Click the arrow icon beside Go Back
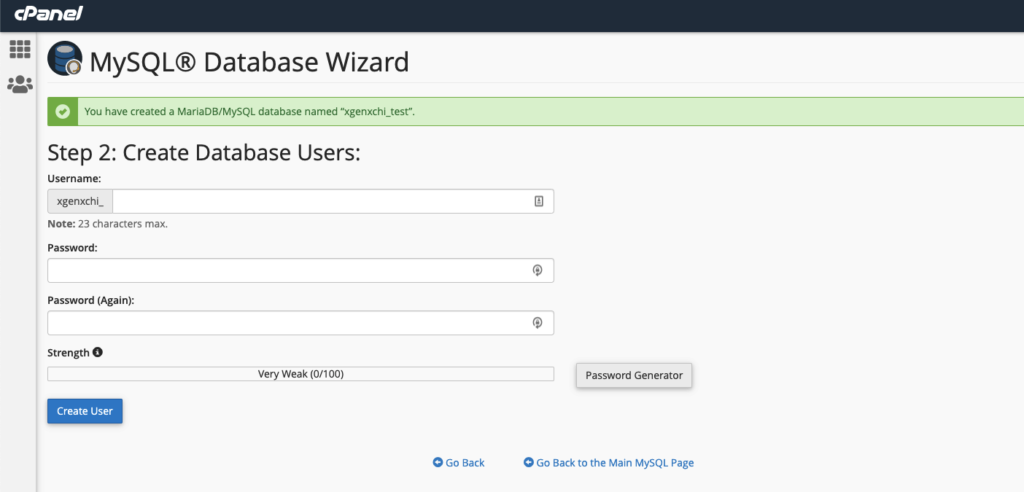The height and width of the screenshot is (492, 1024). [x=437, y=463]
